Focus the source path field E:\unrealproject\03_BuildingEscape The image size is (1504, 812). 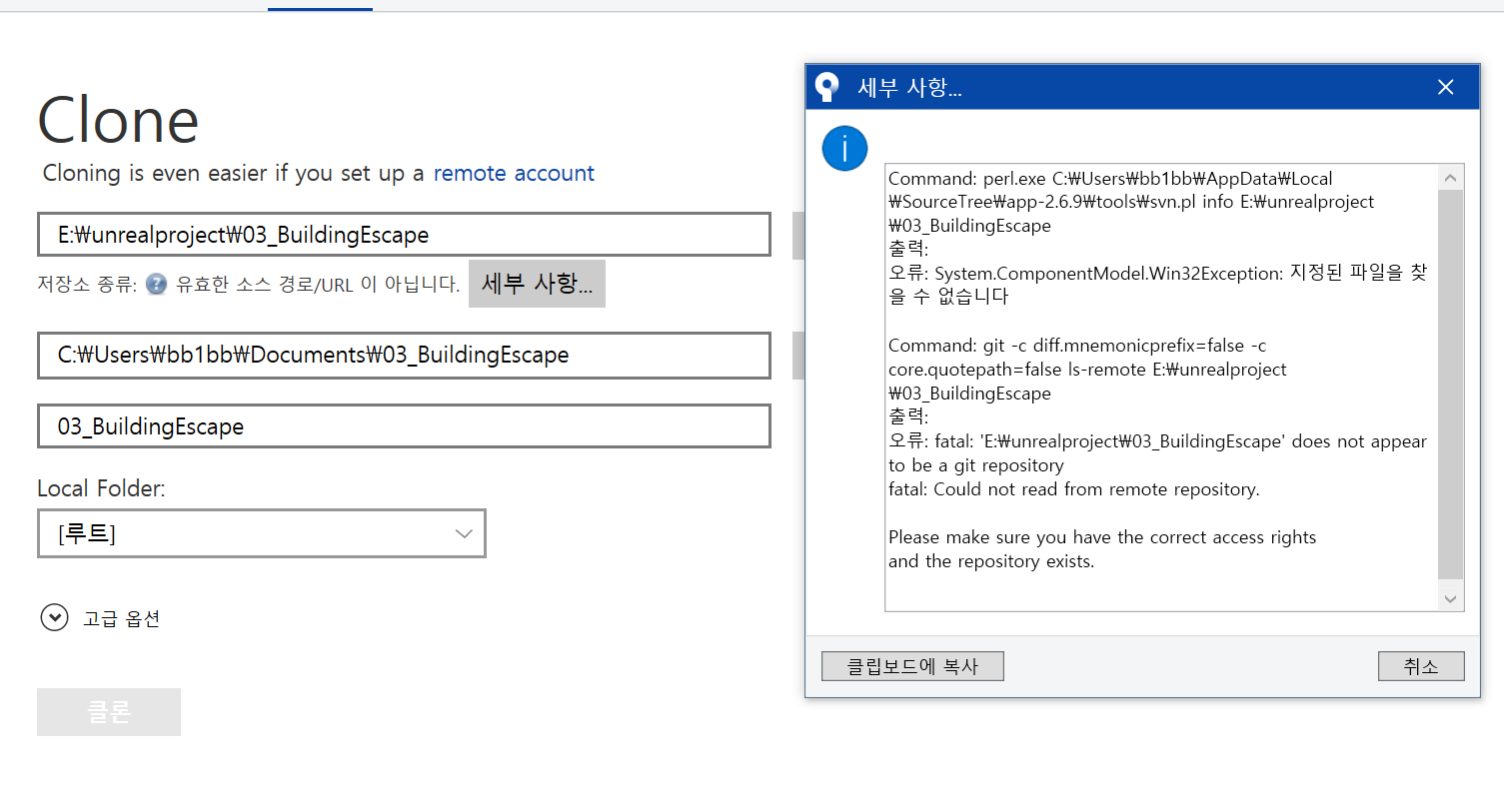click(404, 235)
